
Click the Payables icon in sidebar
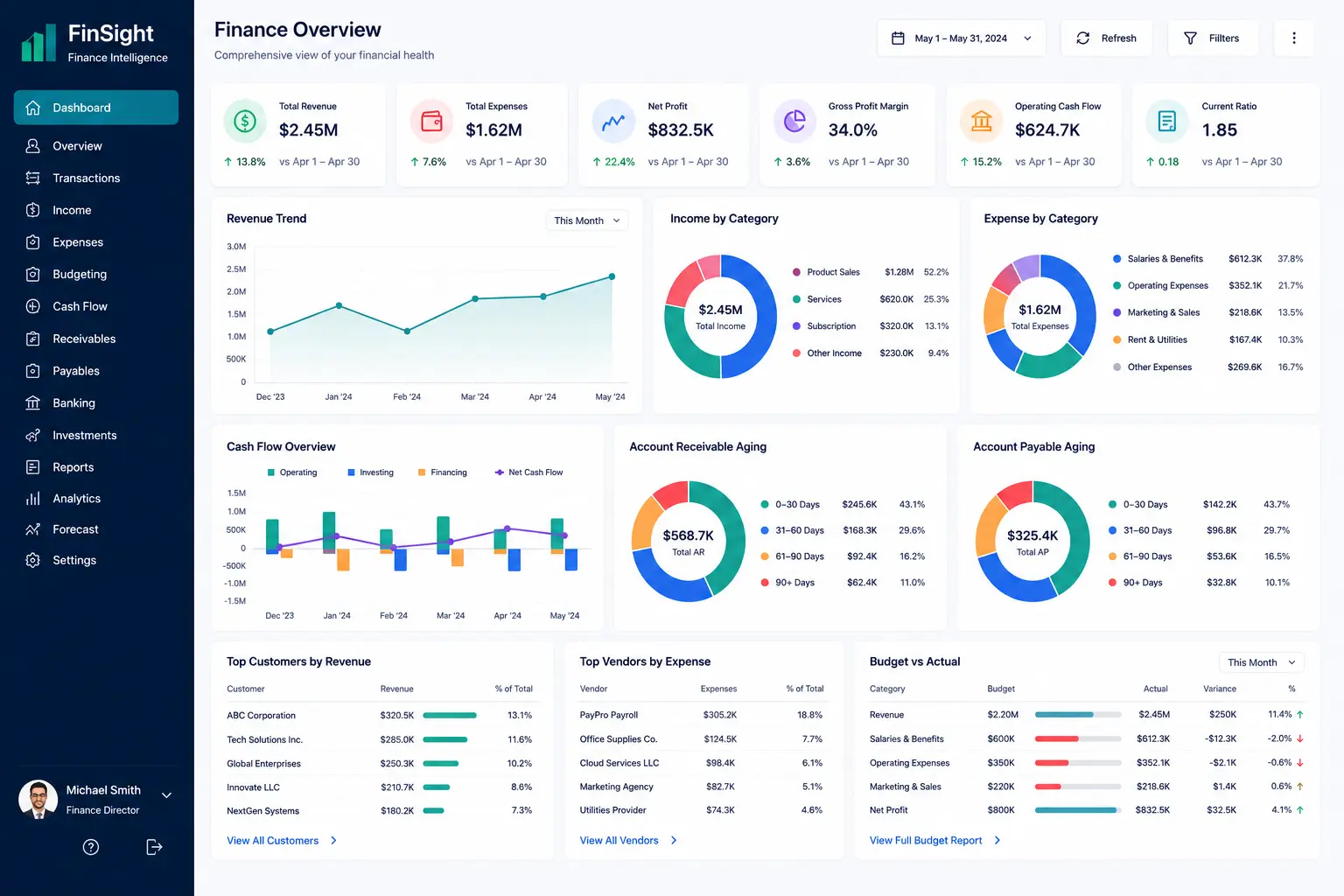point(33,371)
